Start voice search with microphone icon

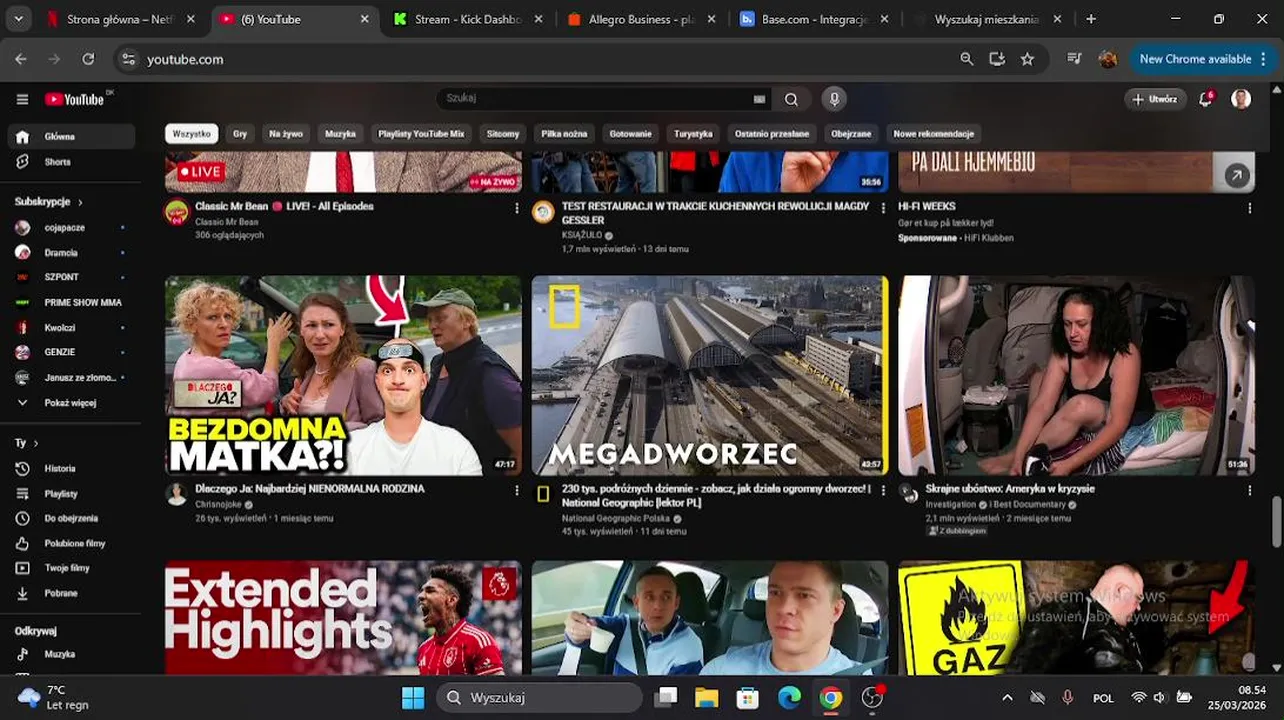[834, 99]
